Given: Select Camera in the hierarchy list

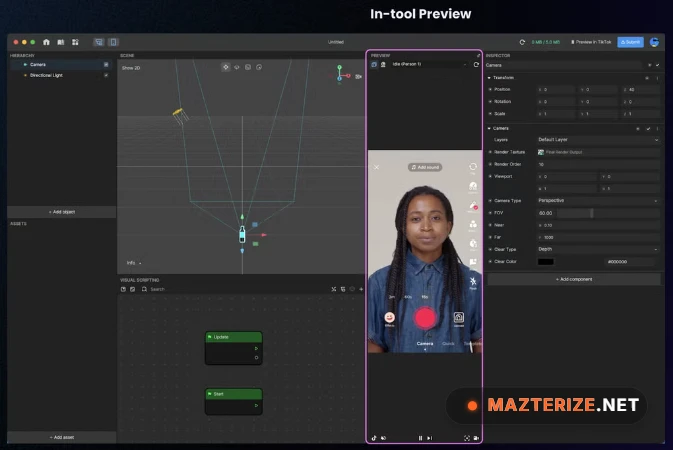Looking at the screenshot, I should click(x=40, y=64).
